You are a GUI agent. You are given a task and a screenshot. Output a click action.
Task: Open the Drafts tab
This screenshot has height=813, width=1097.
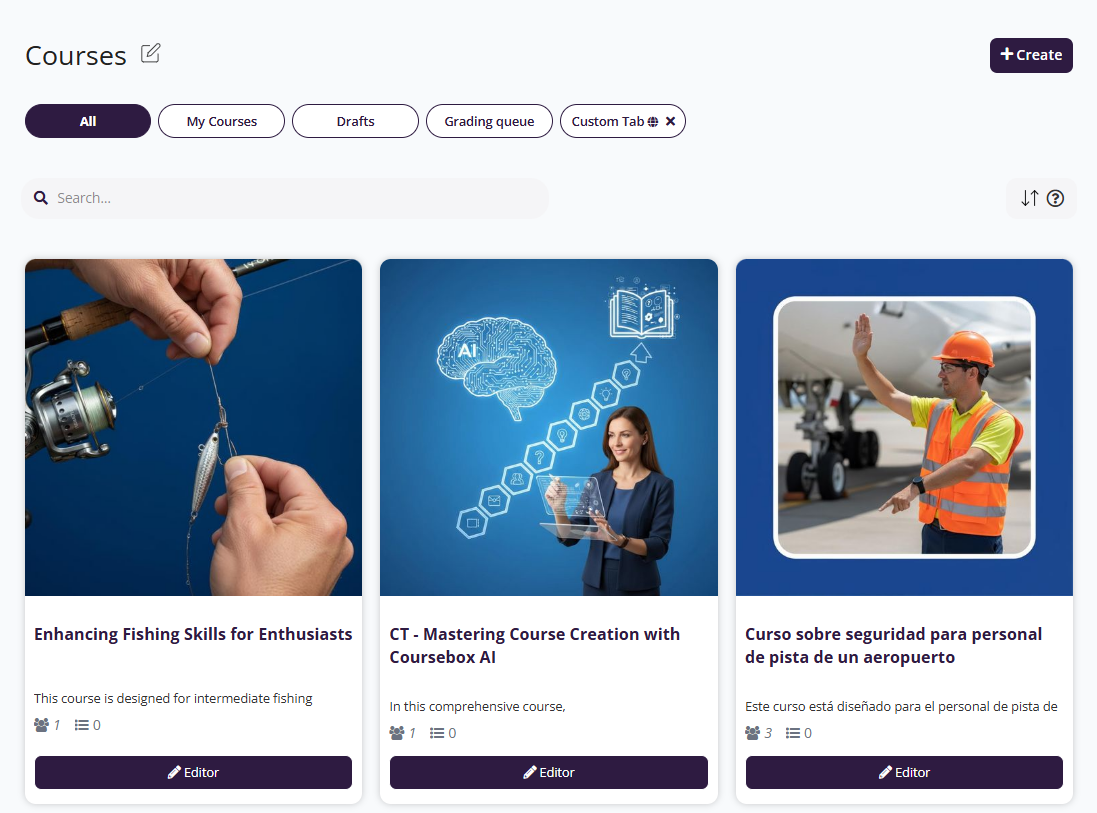tap(355, 121)
